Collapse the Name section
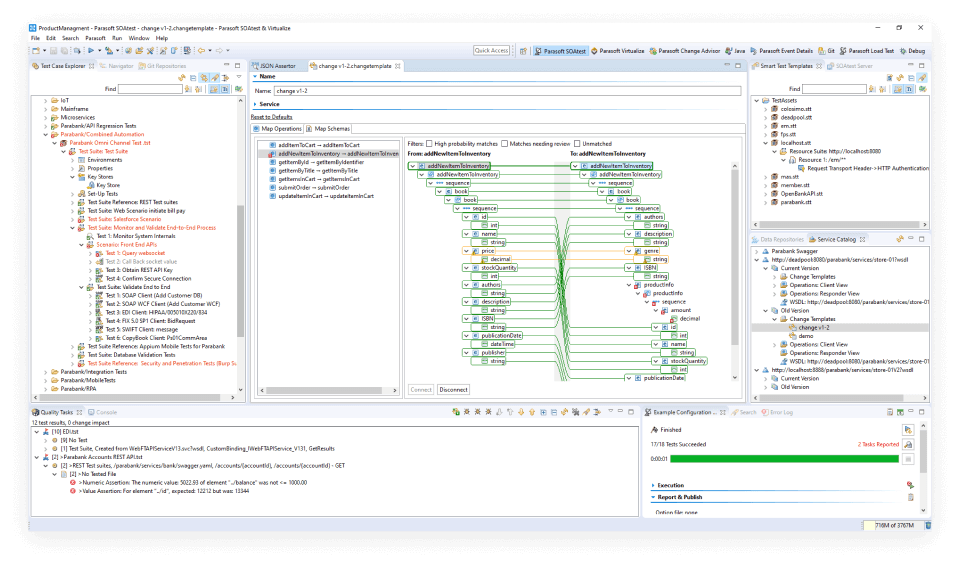The image size is (960, 566). (x=255, y=77)
